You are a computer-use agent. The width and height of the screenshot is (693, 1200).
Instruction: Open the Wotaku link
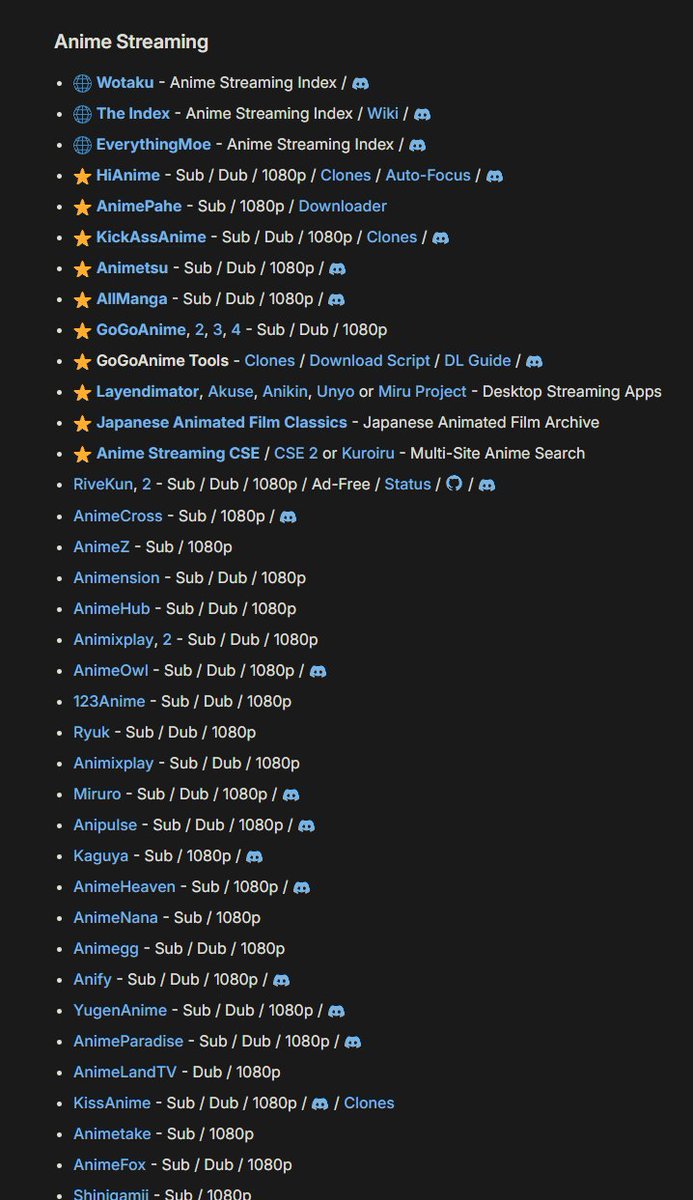coord(126,83)
